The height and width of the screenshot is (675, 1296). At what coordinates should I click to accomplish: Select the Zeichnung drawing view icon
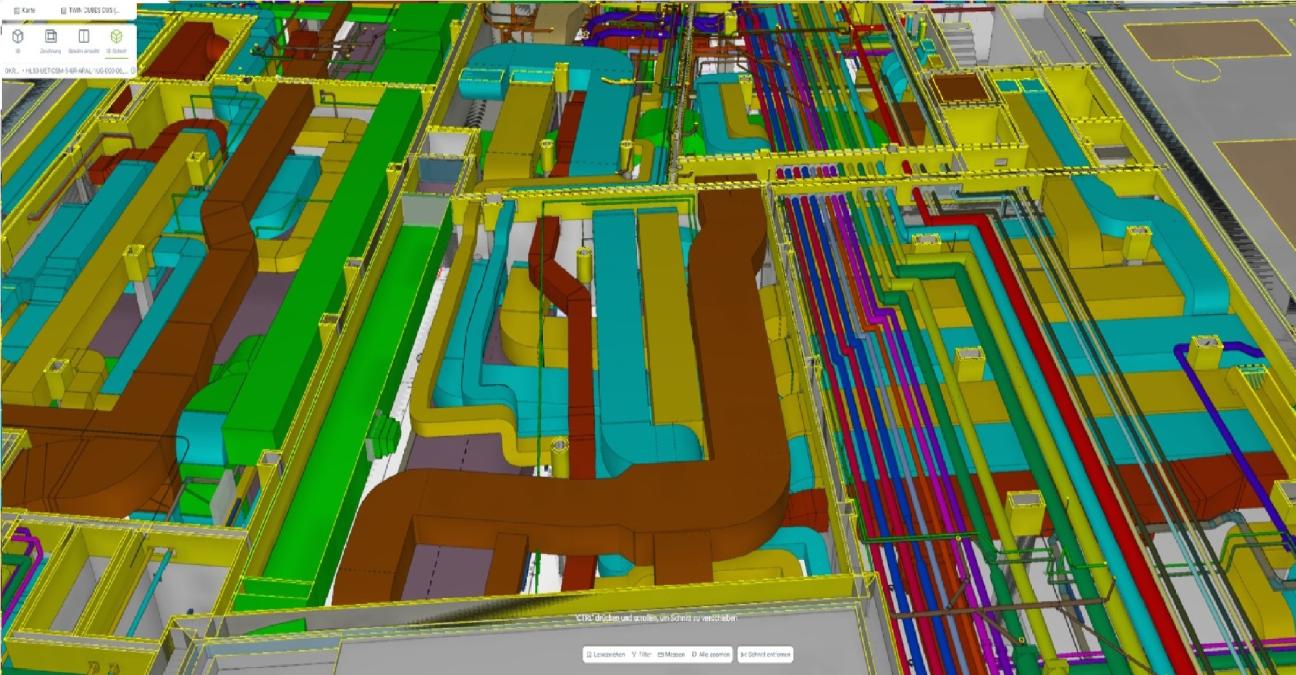point(50,39)
